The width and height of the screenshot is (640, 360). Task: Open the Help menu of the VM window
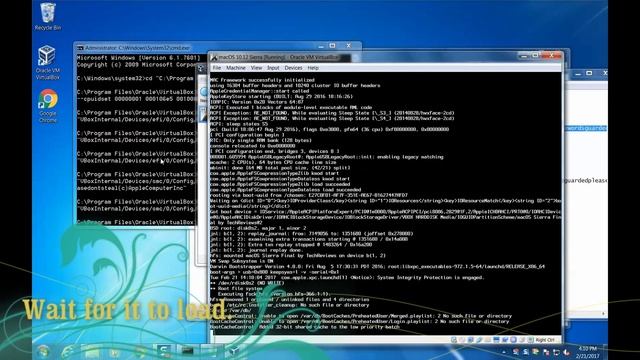tap(313, 68)
